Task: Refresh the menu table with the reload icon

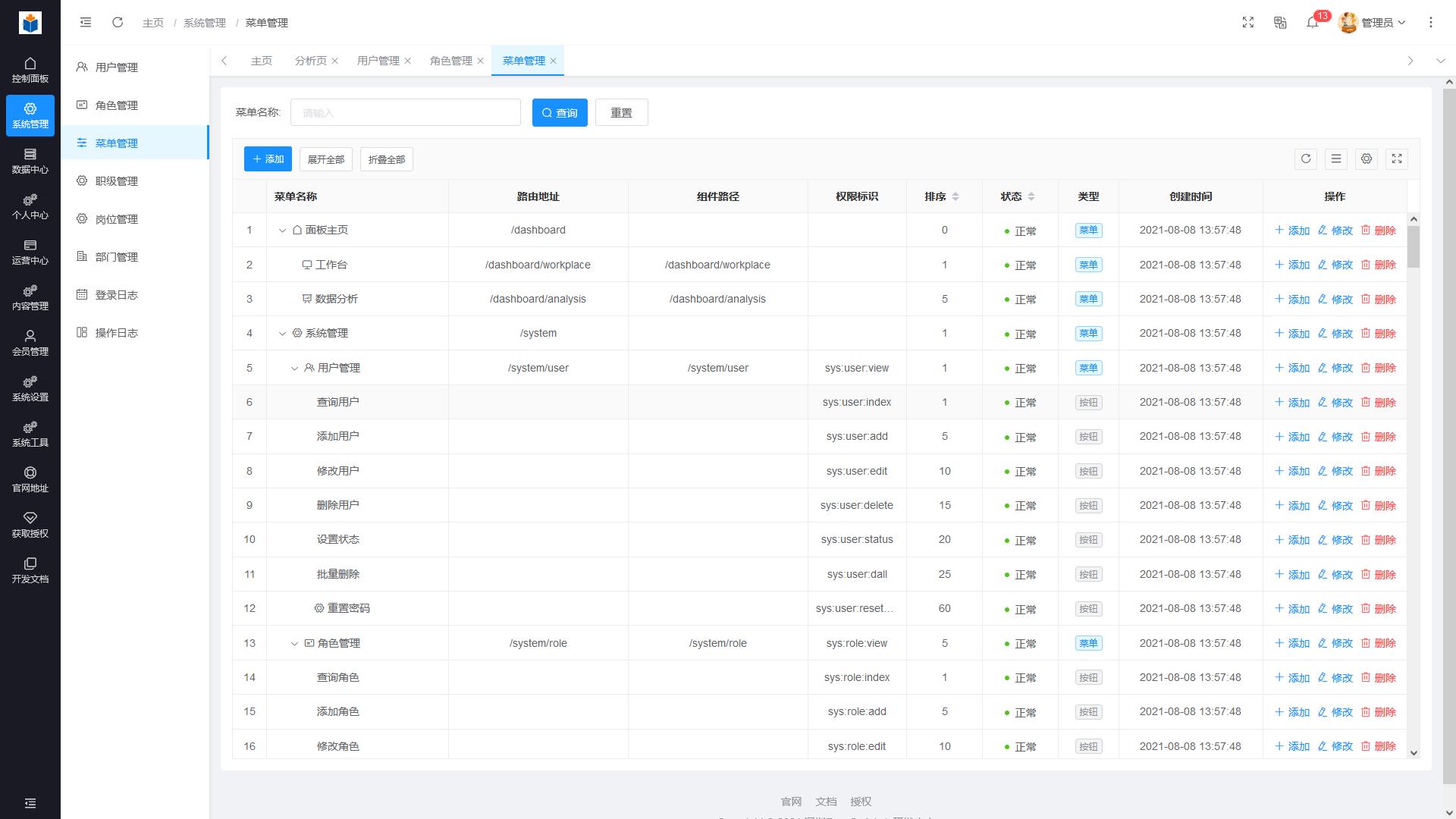Action: [x=1306, y=159]
